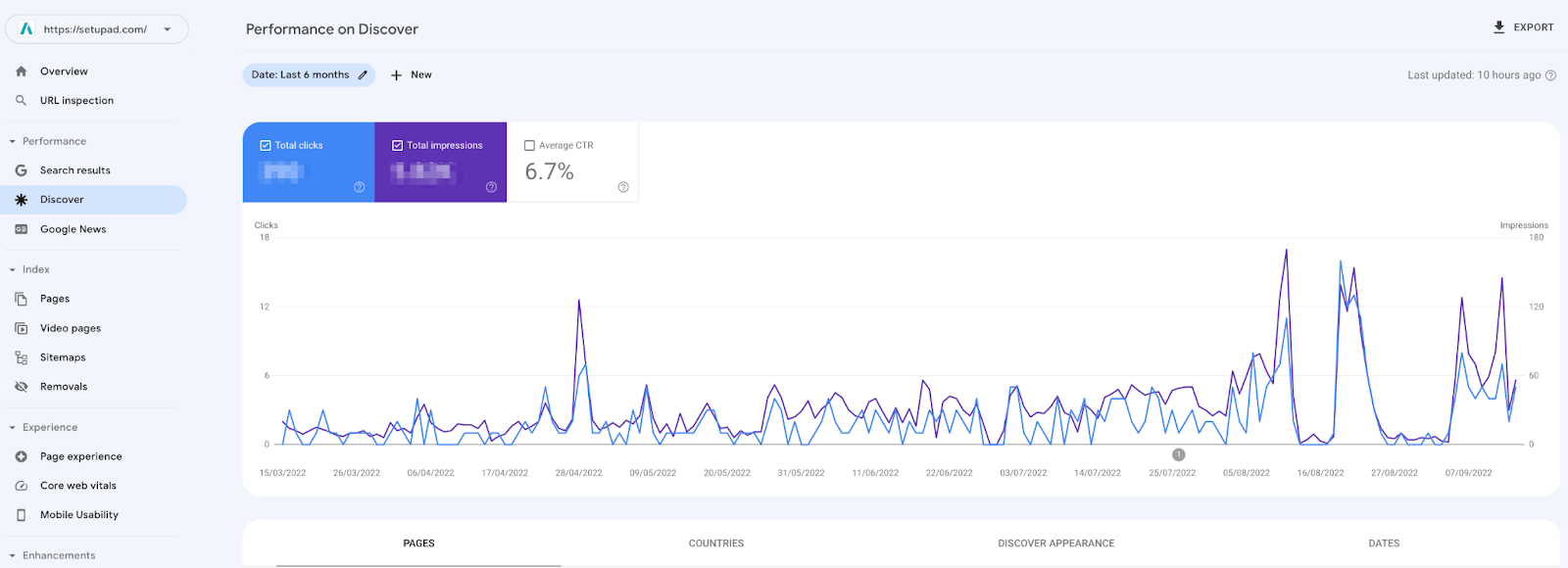Click the pencil icon on date filter

363,74
